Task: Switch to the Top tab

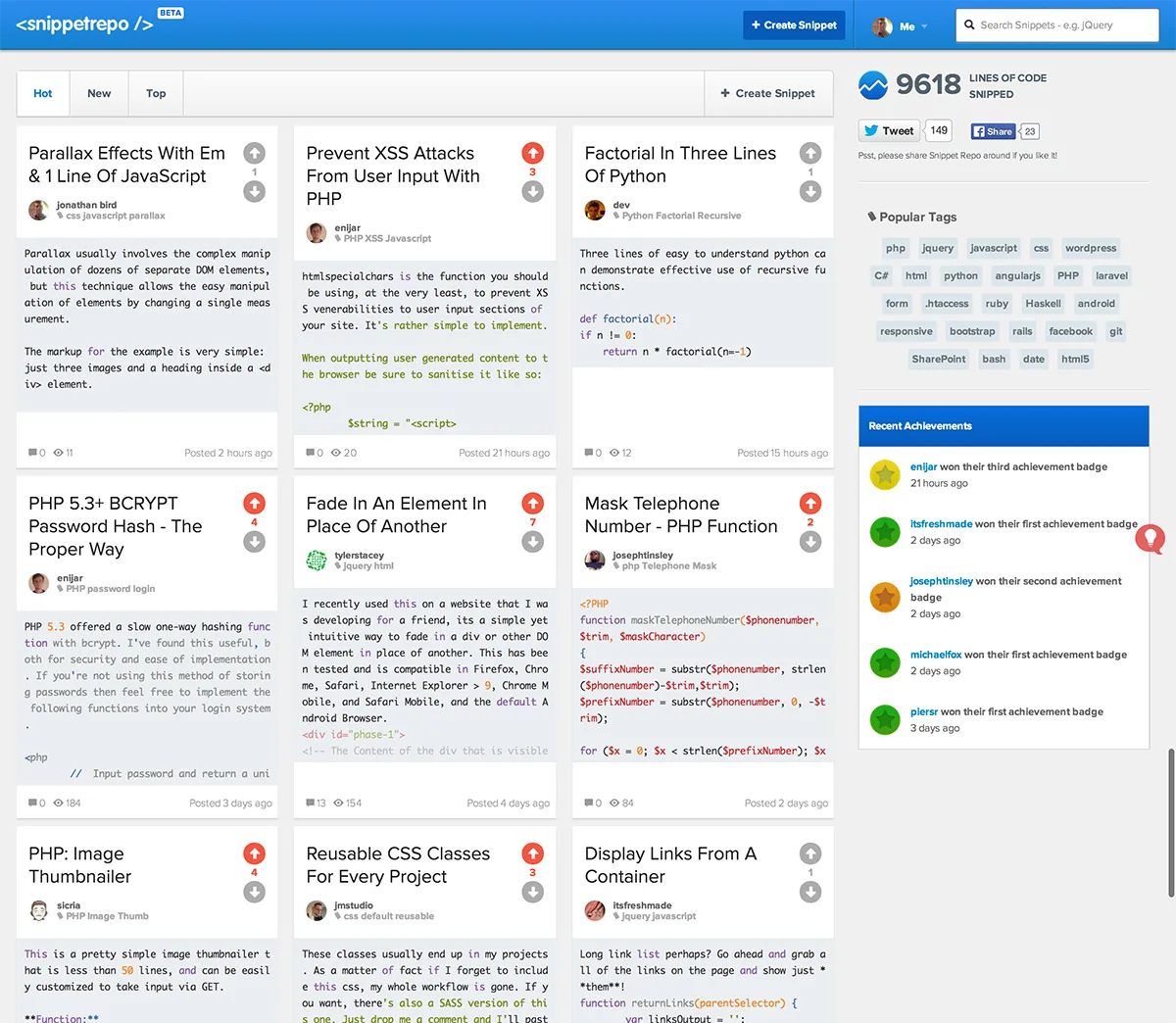Action: [156, 93]
